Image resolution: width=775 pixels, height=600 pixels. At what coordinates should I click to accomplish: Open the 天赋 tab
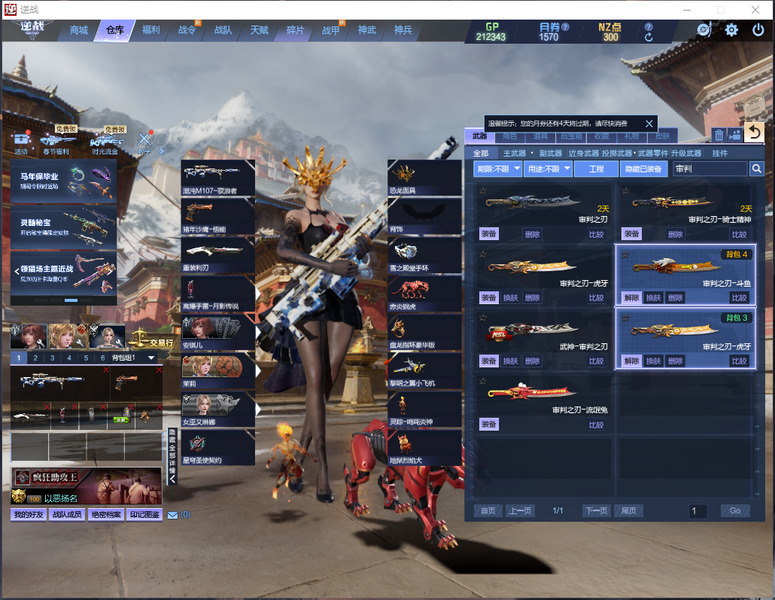tap(259, 30)
